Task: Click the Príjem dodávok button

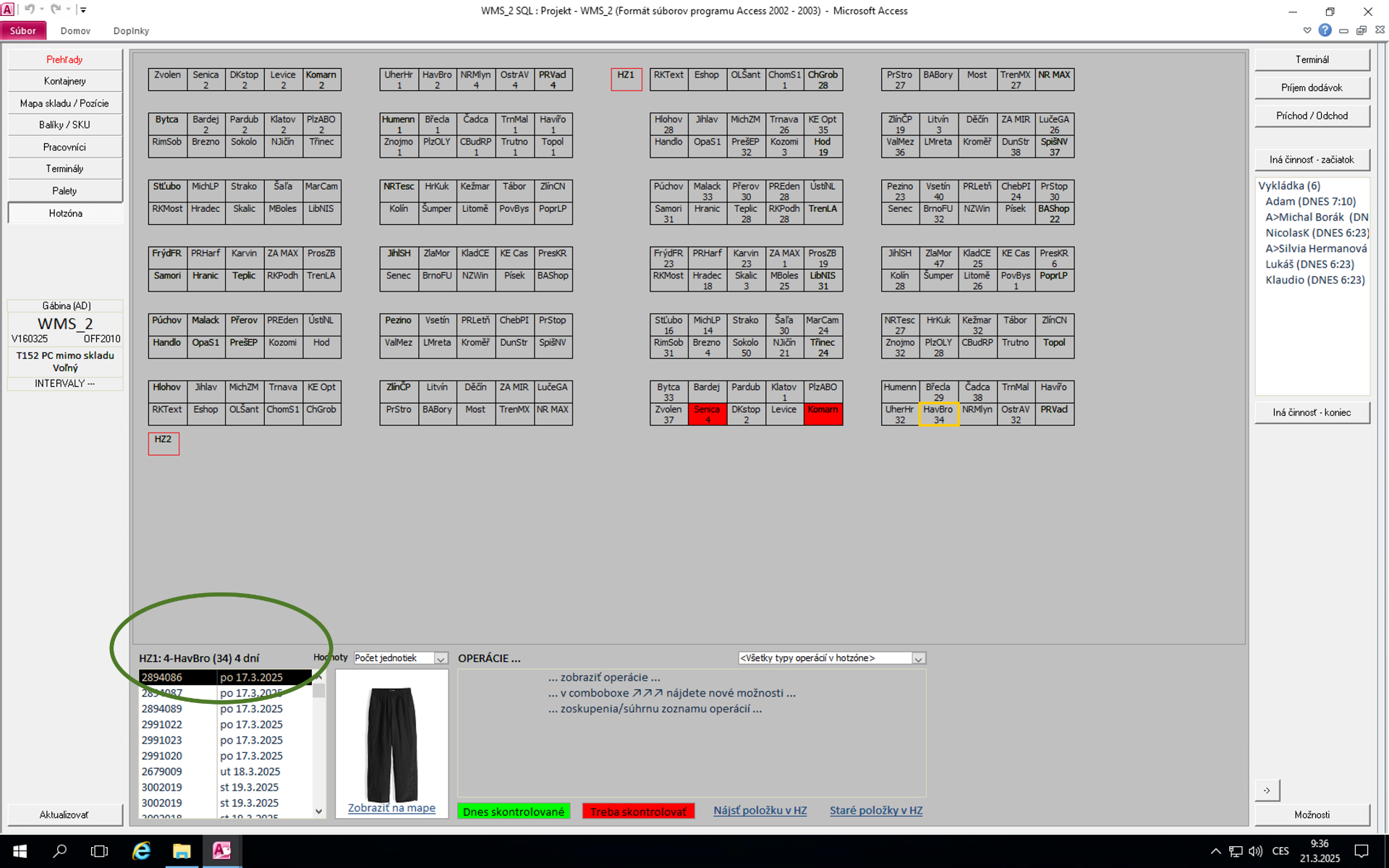Action: tap(1311, 88)
